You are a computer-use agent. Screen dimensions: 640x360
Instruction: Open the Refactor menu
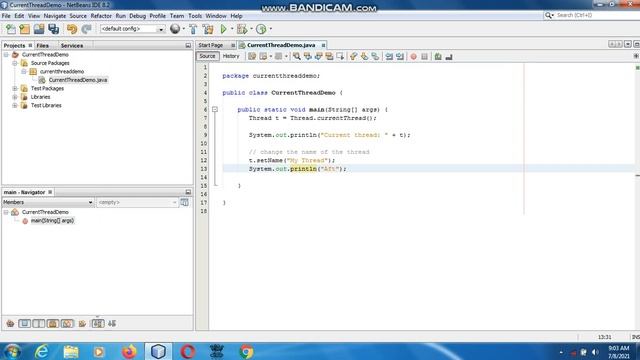(x=101, y=16)
